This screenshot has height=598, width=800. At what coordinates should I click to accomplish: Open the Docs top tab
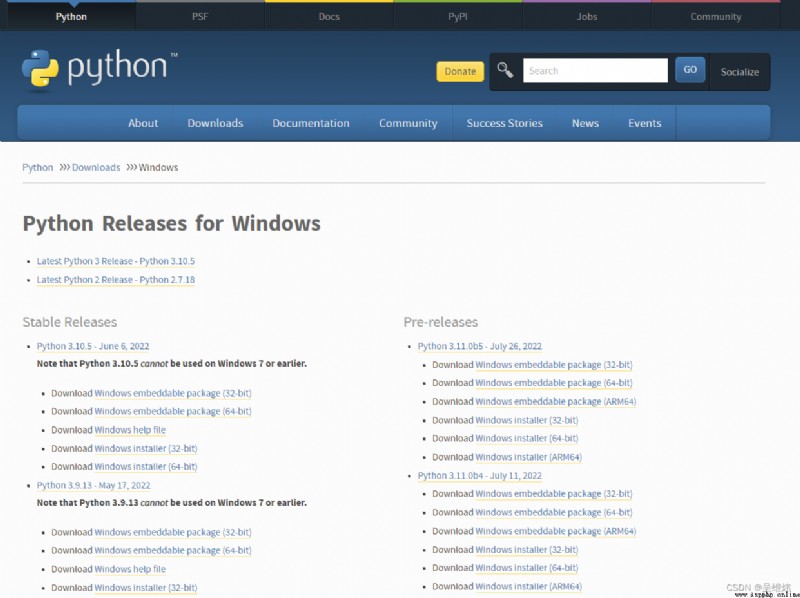[329, 16]
